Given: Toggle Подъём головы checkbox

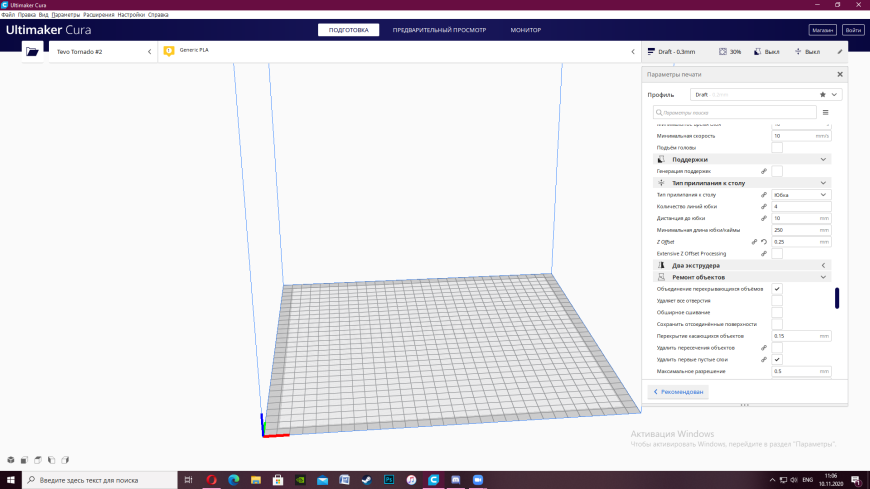Looking at the screenshot, I should (x=777, y=148).
